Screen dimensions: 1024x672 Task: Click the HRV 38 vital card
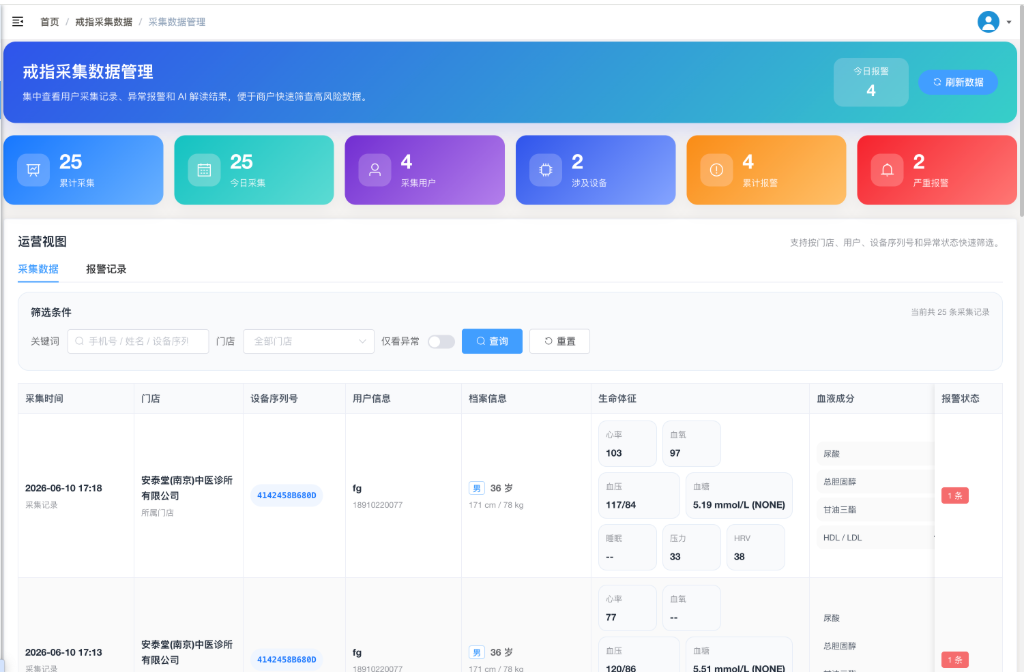click(x=756, y=547)
